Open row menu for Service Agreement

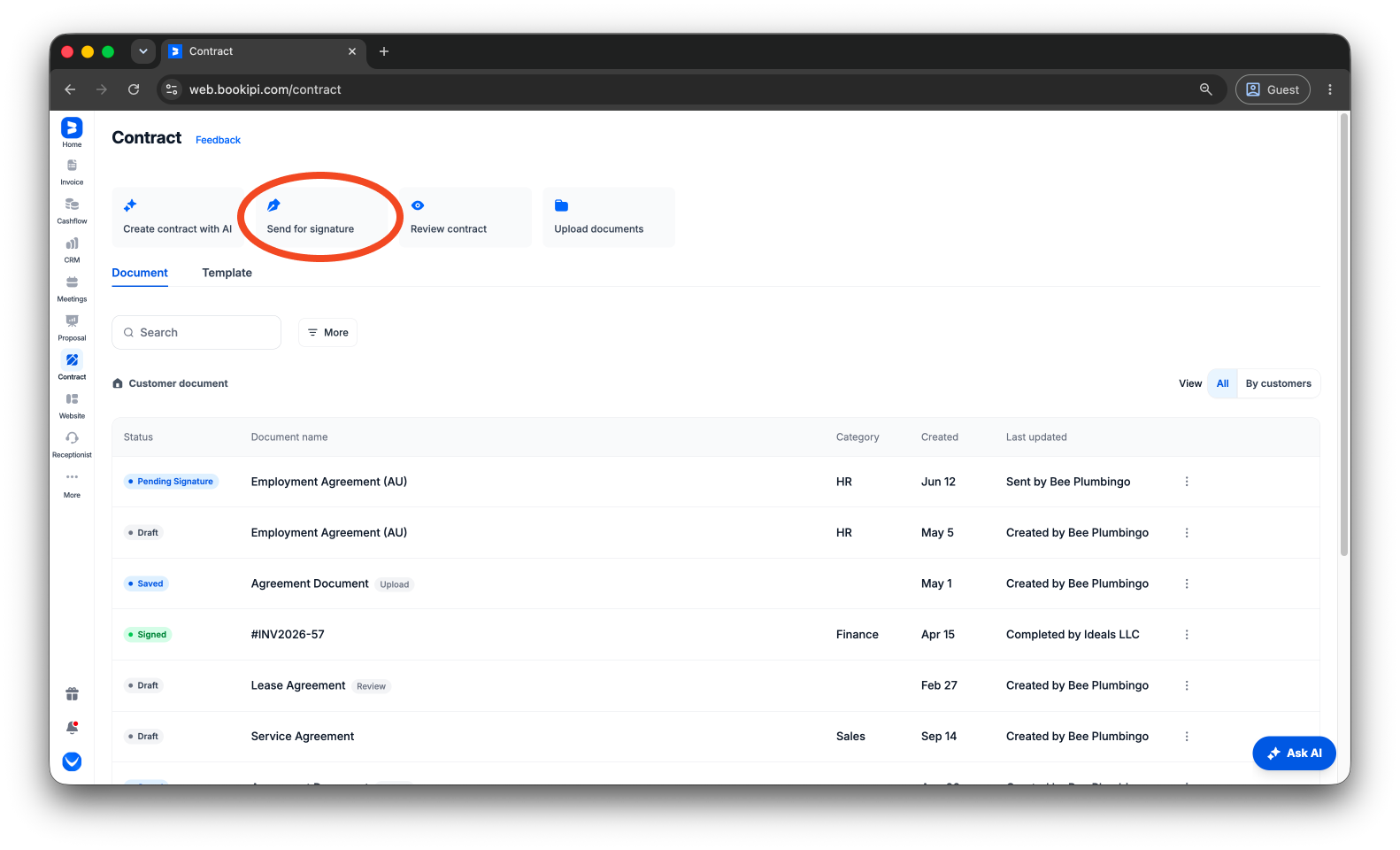1187,737
